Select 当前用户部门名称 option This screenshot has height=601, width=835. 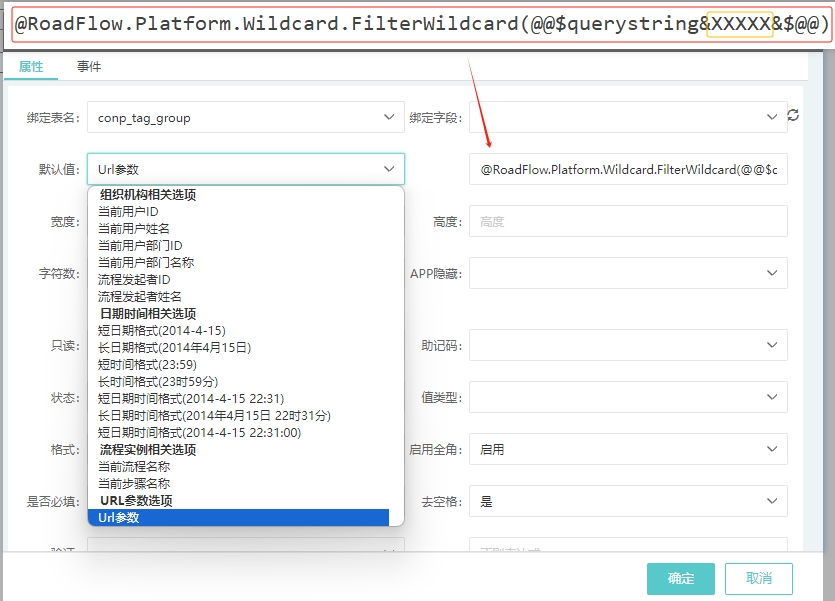click(238, 262)
